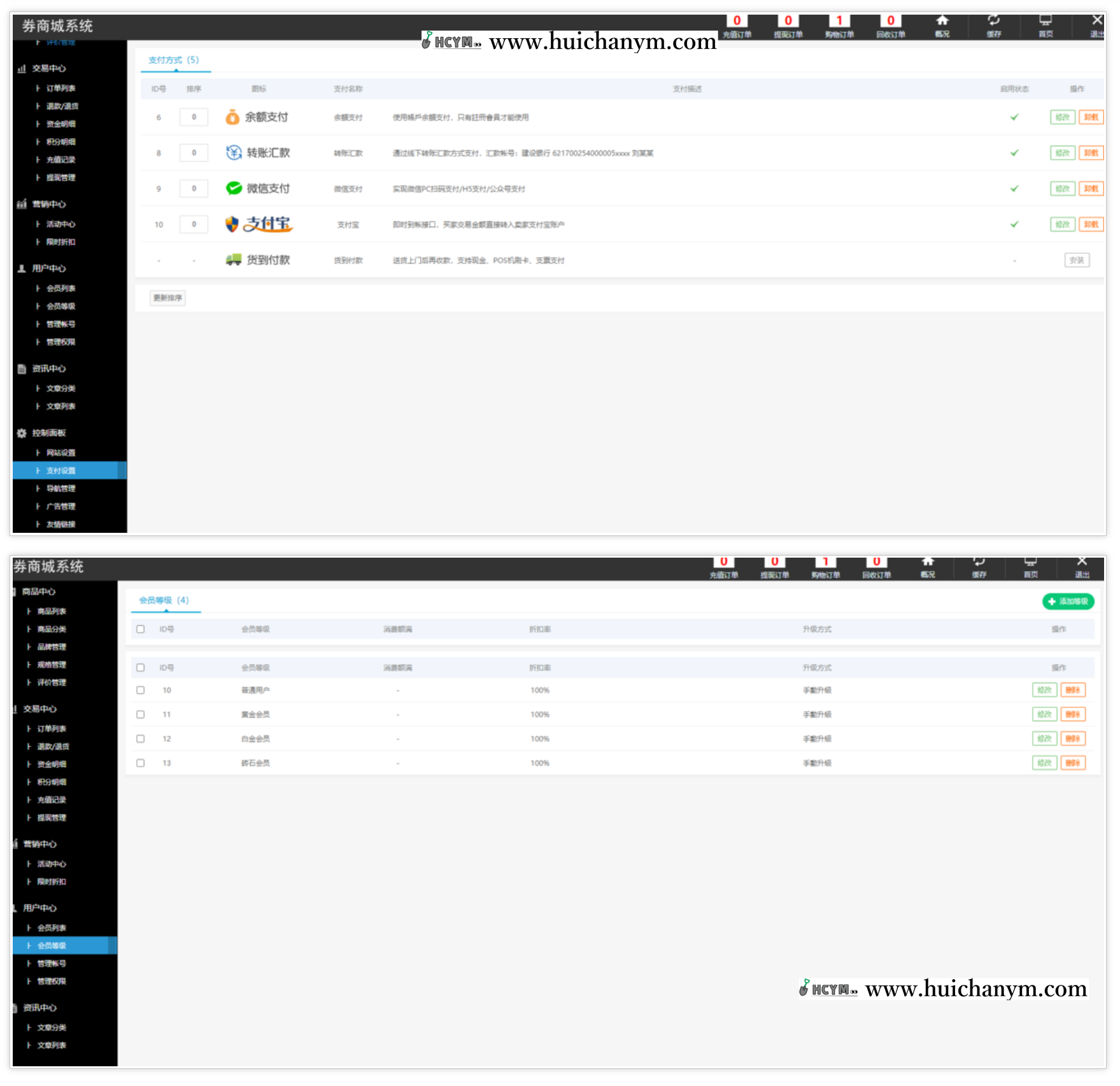Click the 微信支付 green logo
The height and width of the screenshot is (1086, 1120).
point(234,188)
